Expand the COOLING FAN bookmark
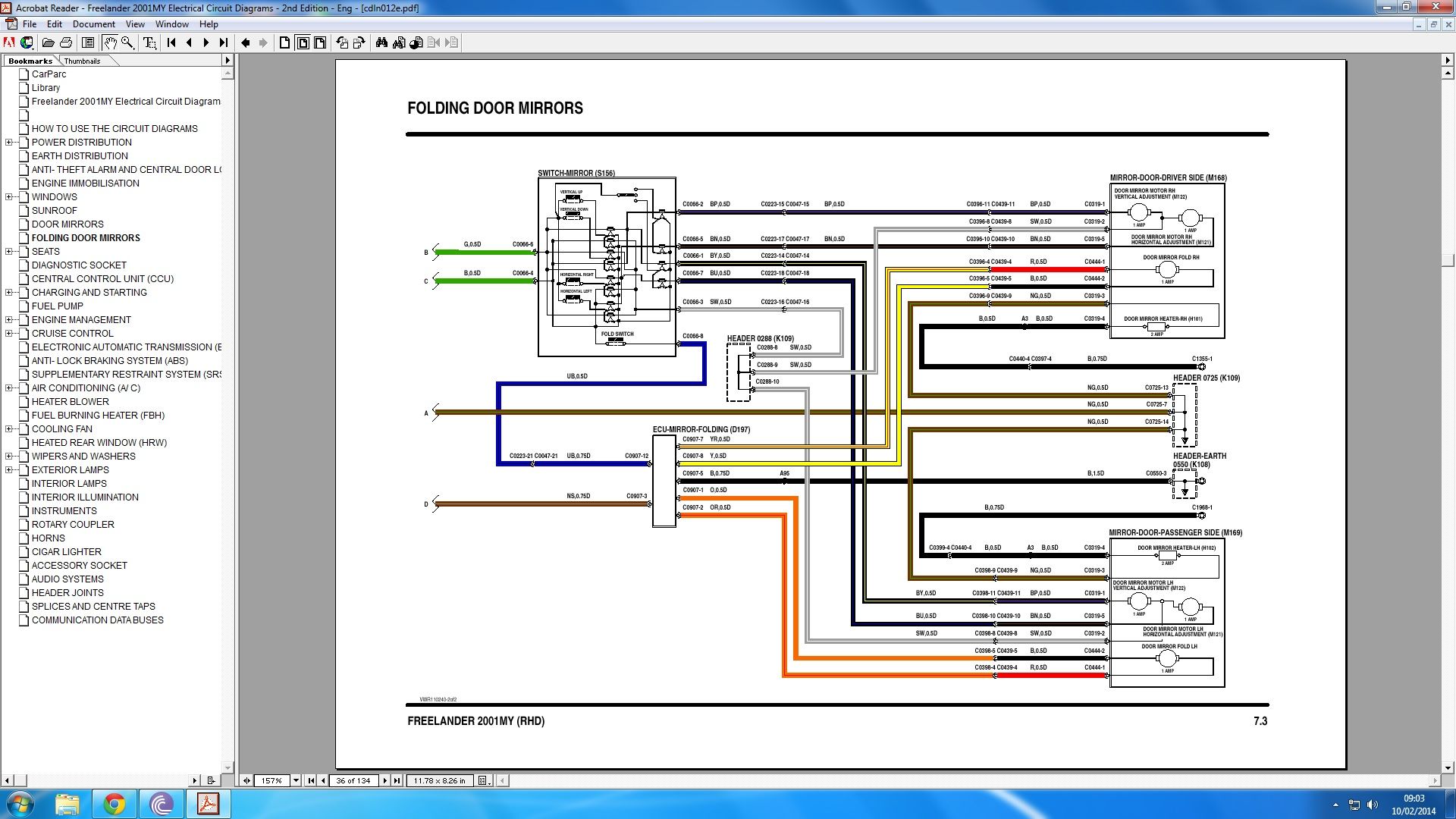This screenshot has height=819, width=1456. click(x=9, y=429)
